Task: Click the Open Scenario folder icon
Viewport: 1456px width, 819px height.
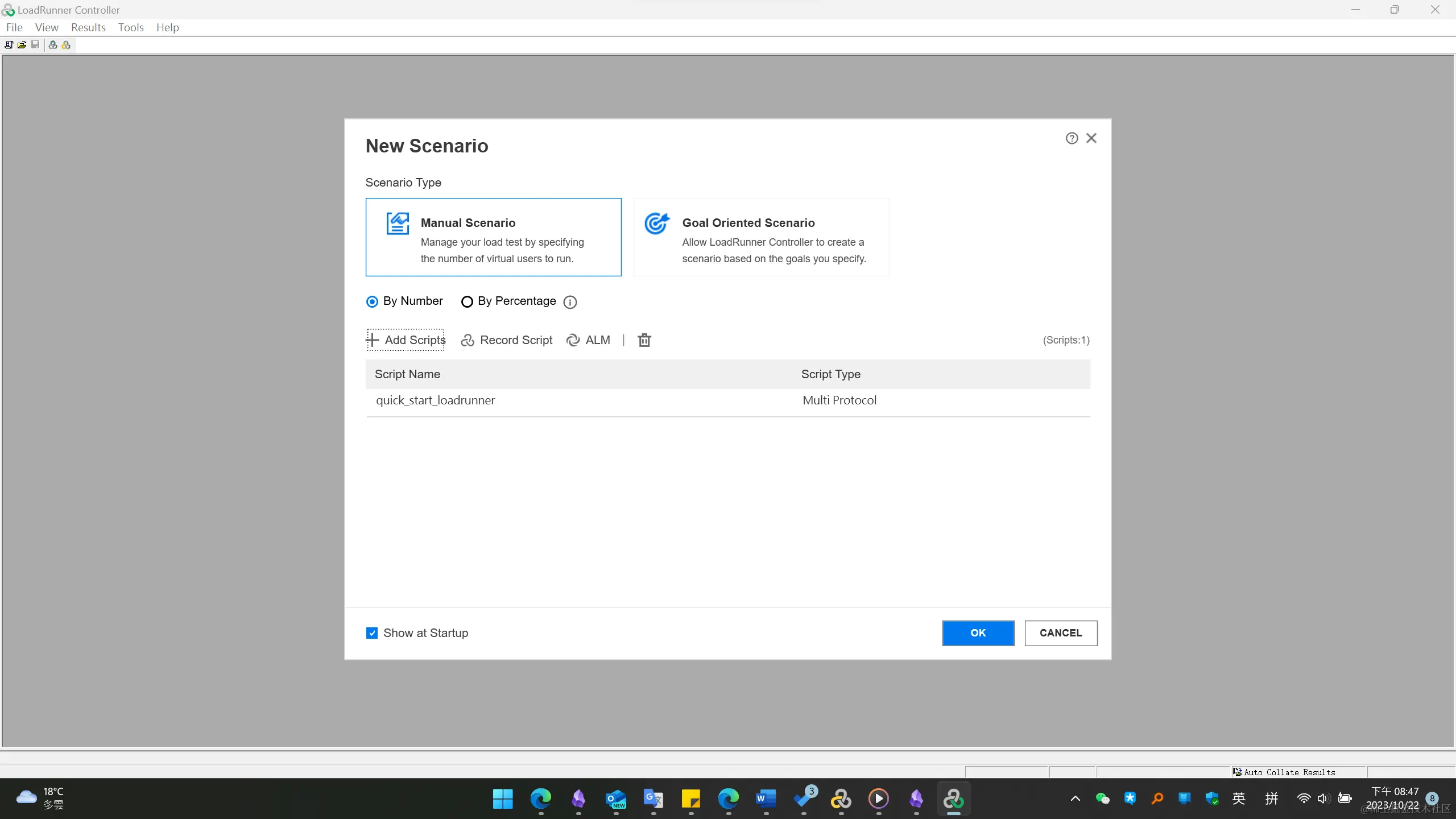Action: 22,45
